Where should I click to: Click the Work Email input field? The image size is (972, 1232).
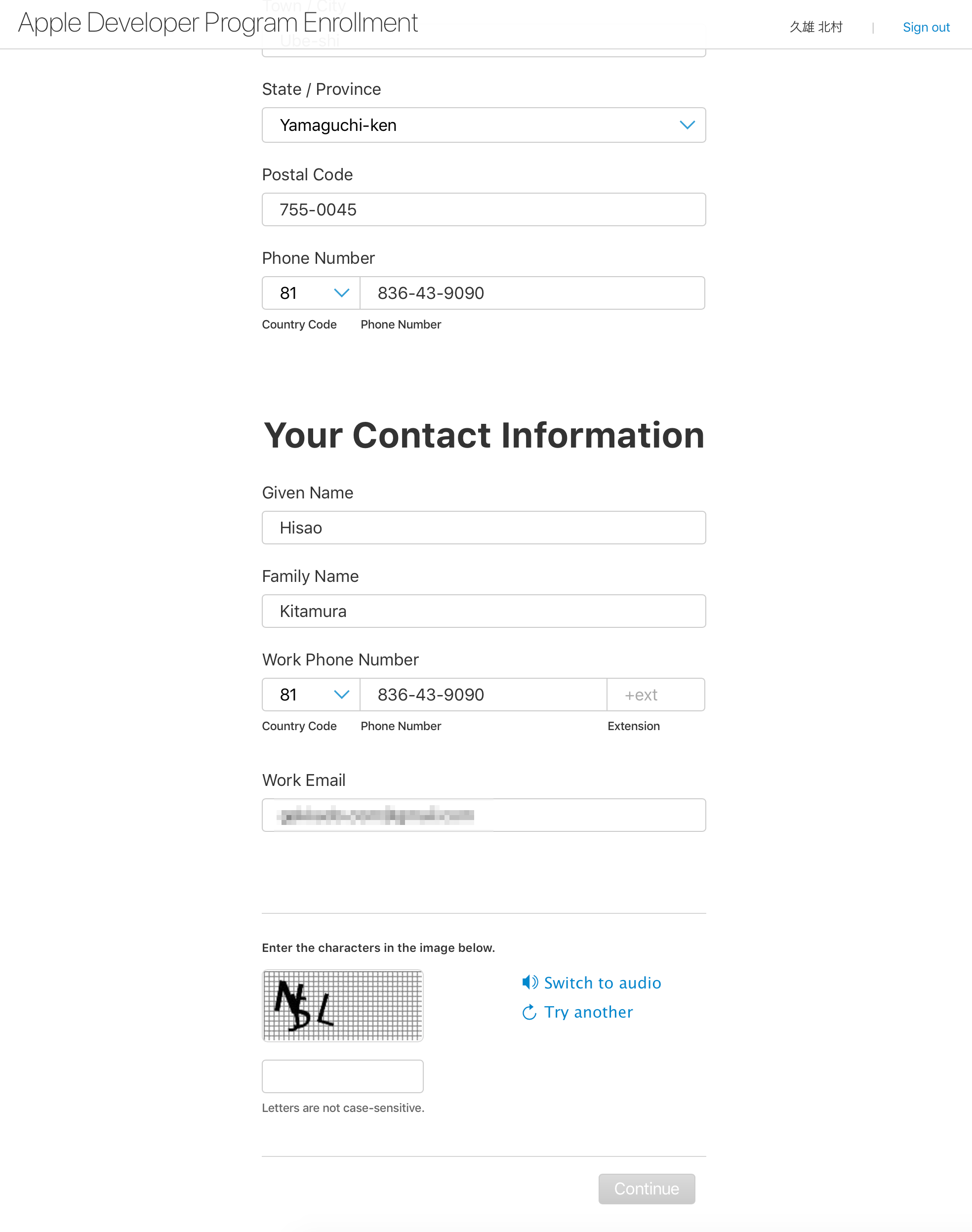484,814
